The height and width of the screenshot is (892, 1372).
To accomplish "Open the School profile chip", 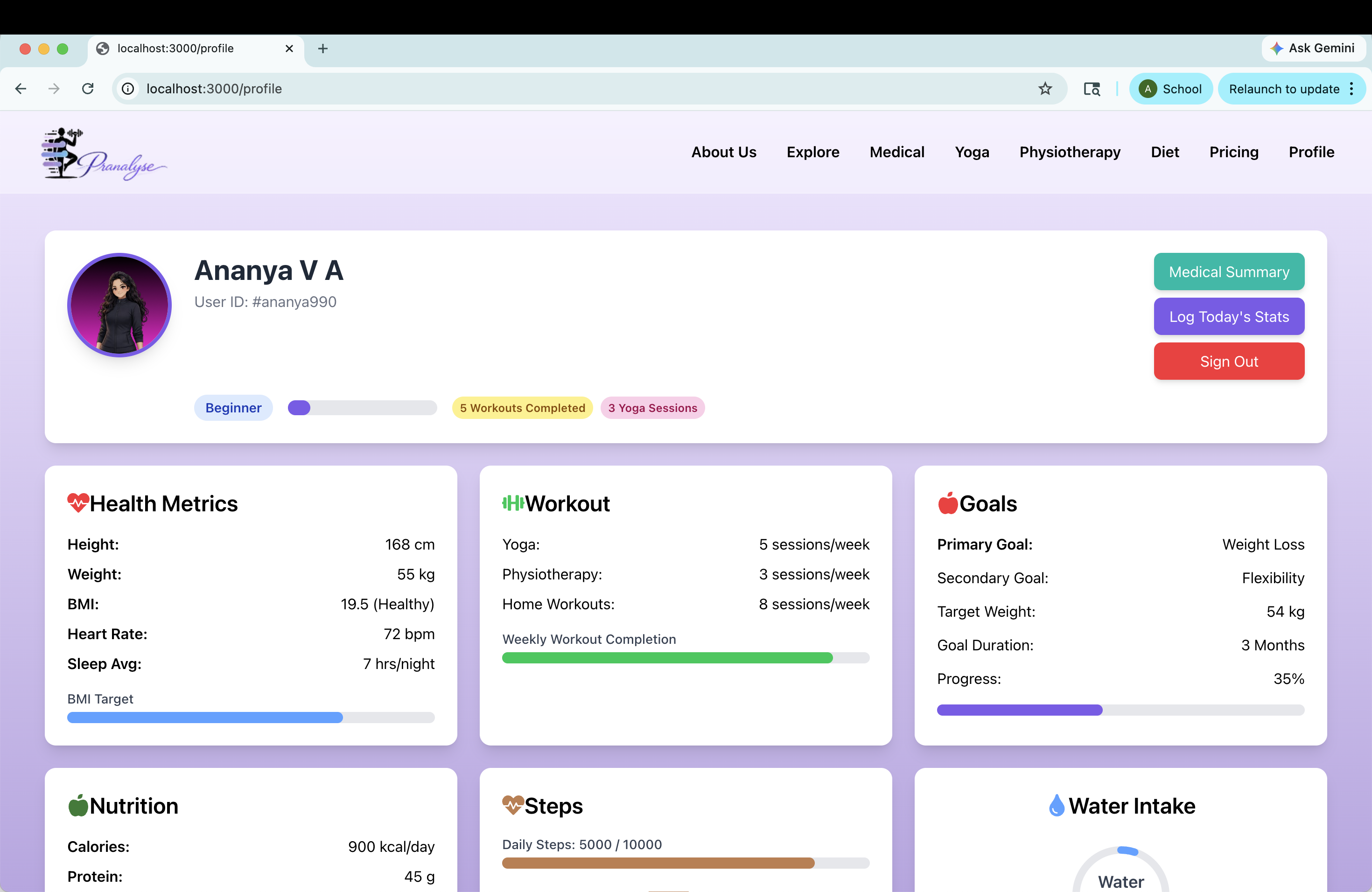I will click(x=1171, y=89).
